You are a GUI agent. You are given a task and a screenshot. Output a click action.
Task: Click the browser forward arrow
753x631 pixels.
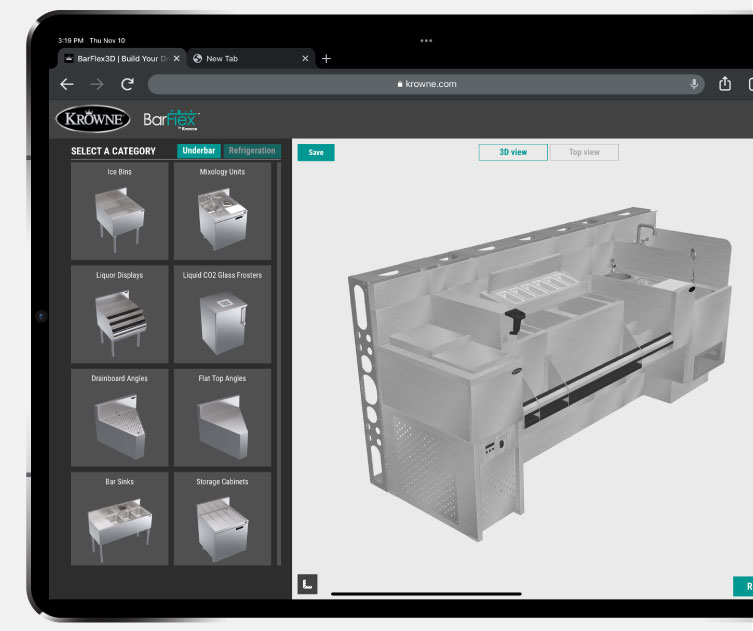tap(97, 84)
